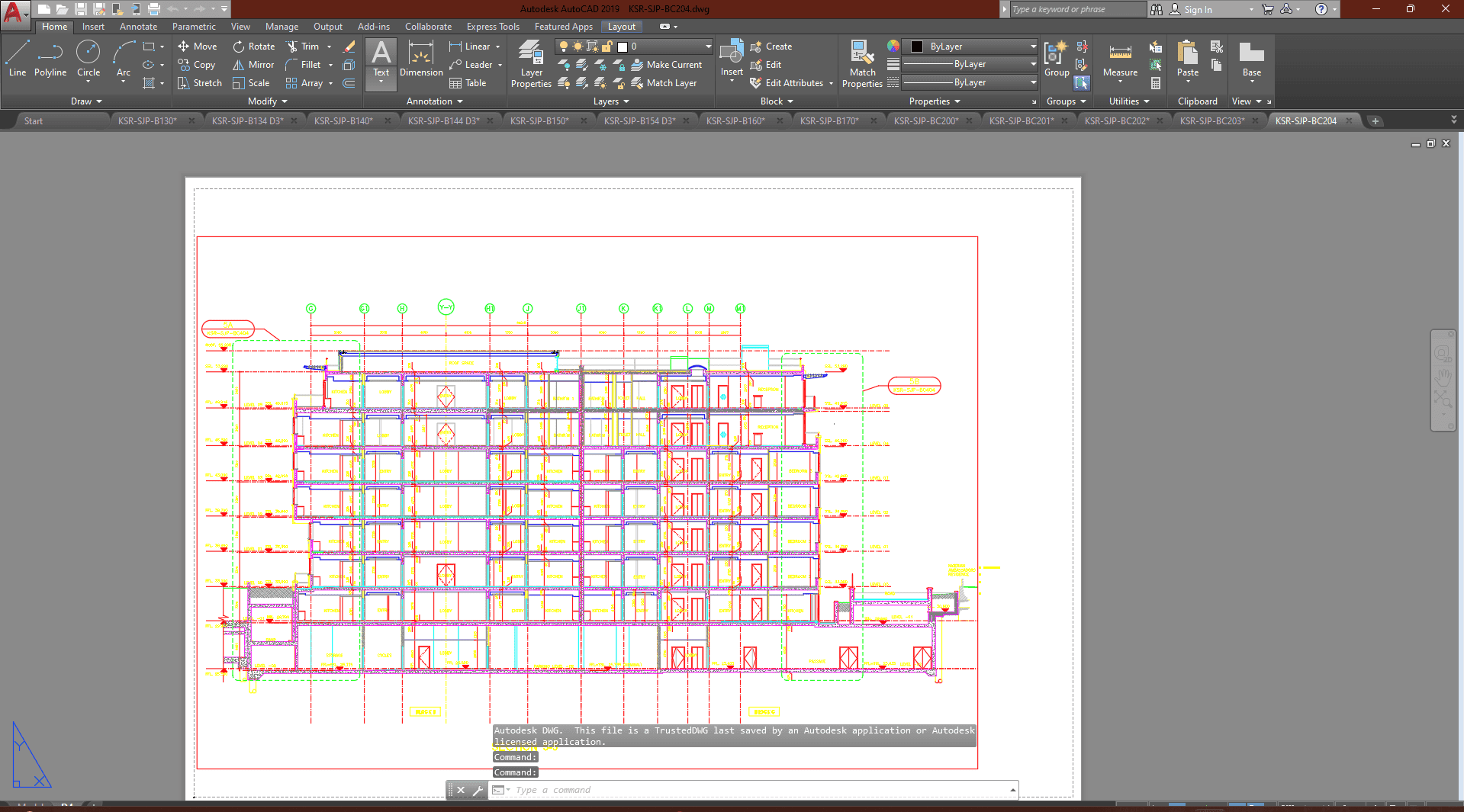
Task: Switch to the Annotate ribbon tab
Action: tap(138, 27)
